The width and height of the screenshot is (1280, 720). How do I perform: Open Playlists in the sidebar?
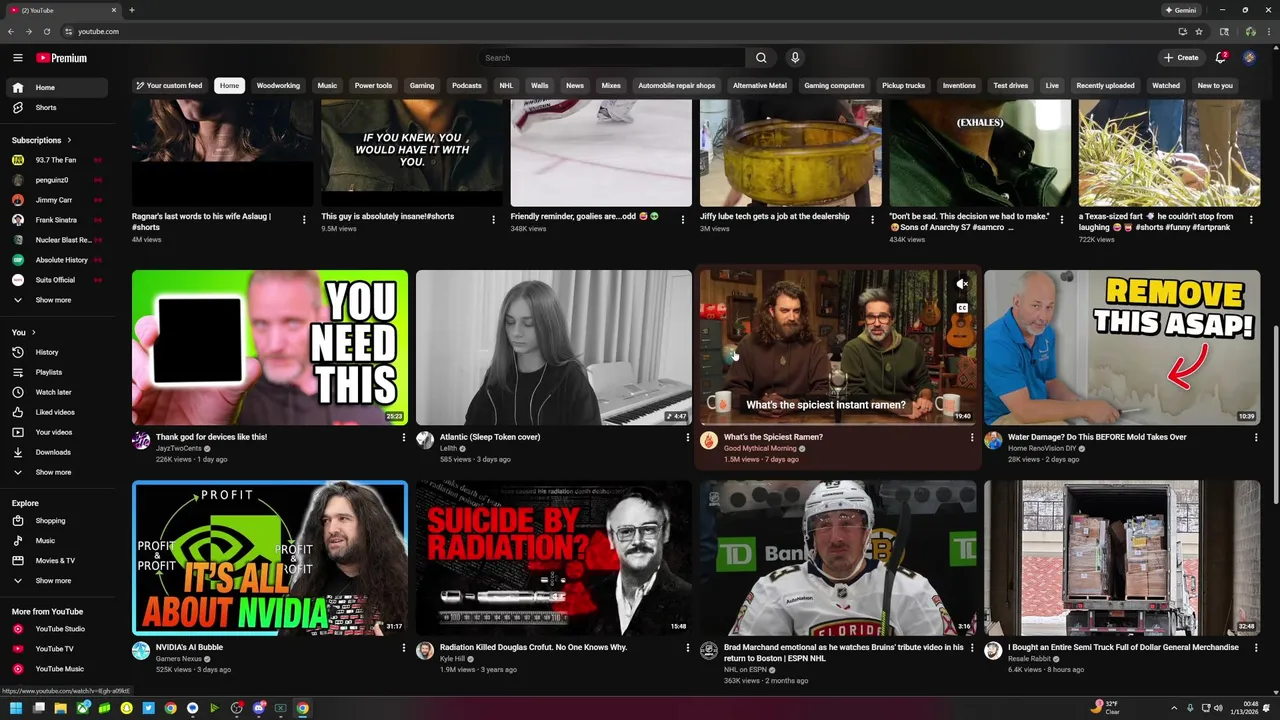pyautogui.click(x=58, y=372)
